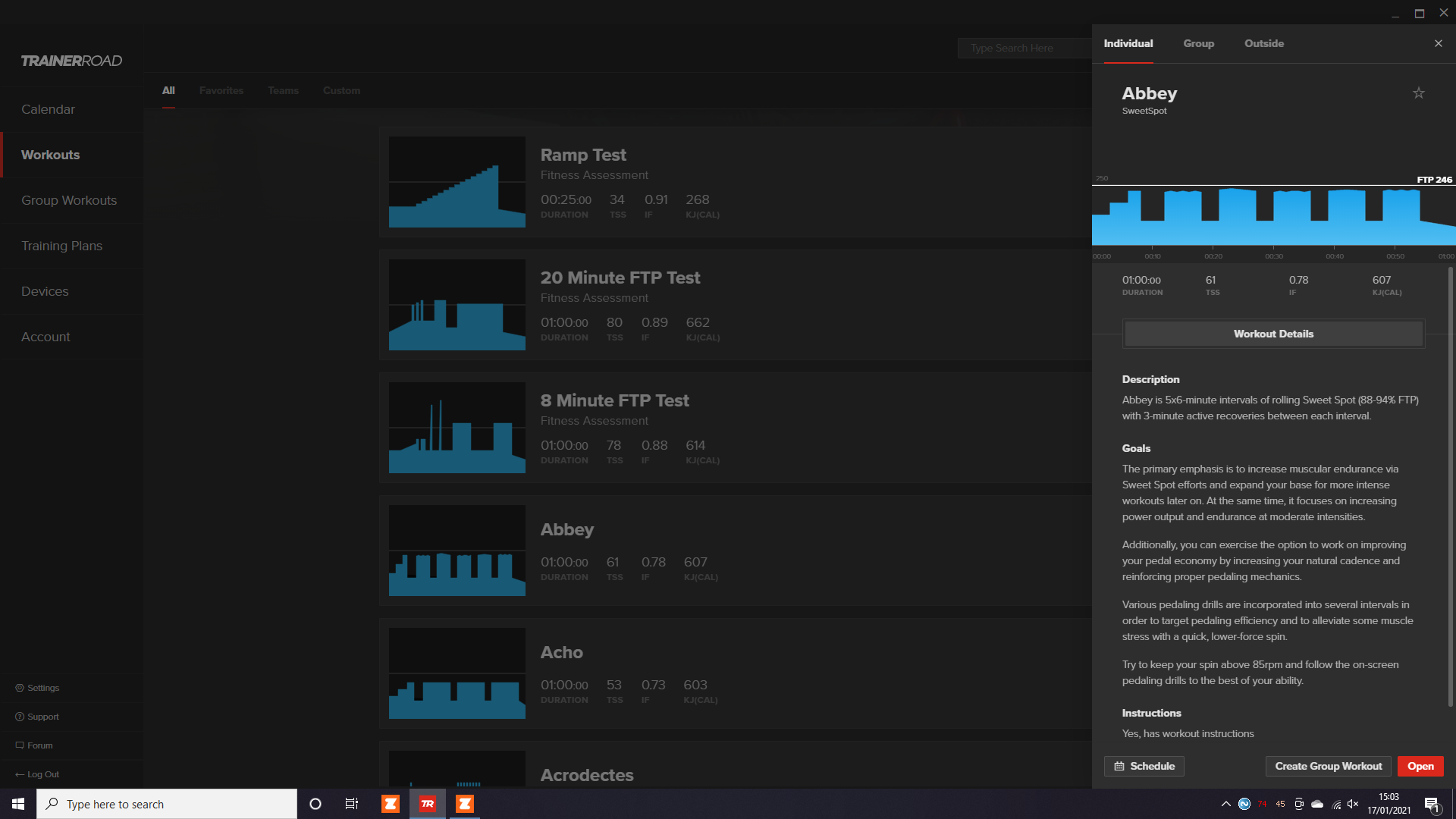Screen dimensions: 1456x819
Task: Focus the workout search field
Action: click(x=1024, y=48)
